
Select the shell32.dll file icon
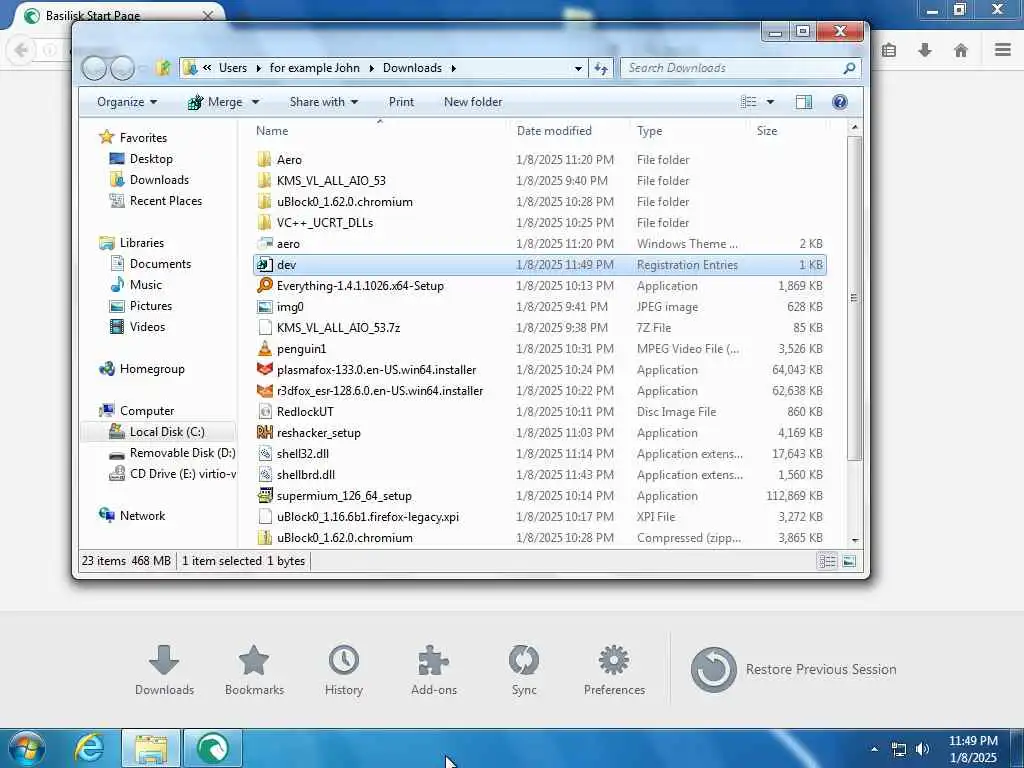[x=264, y=453]
